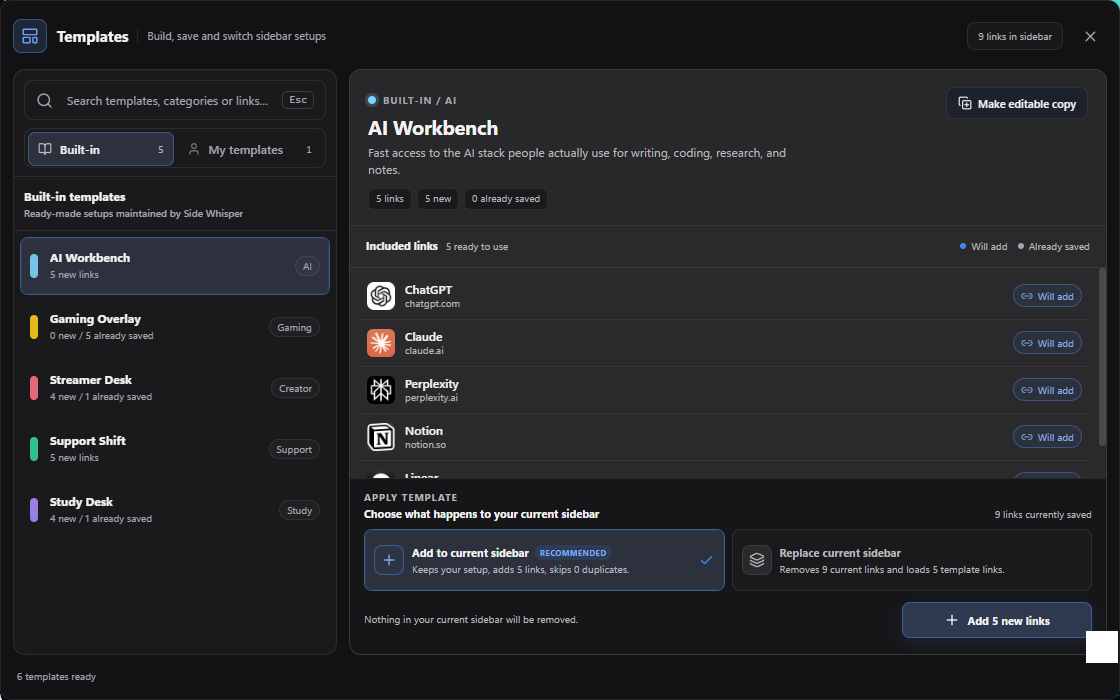Click the '0 already saved' chip

(x=506, y=199)
